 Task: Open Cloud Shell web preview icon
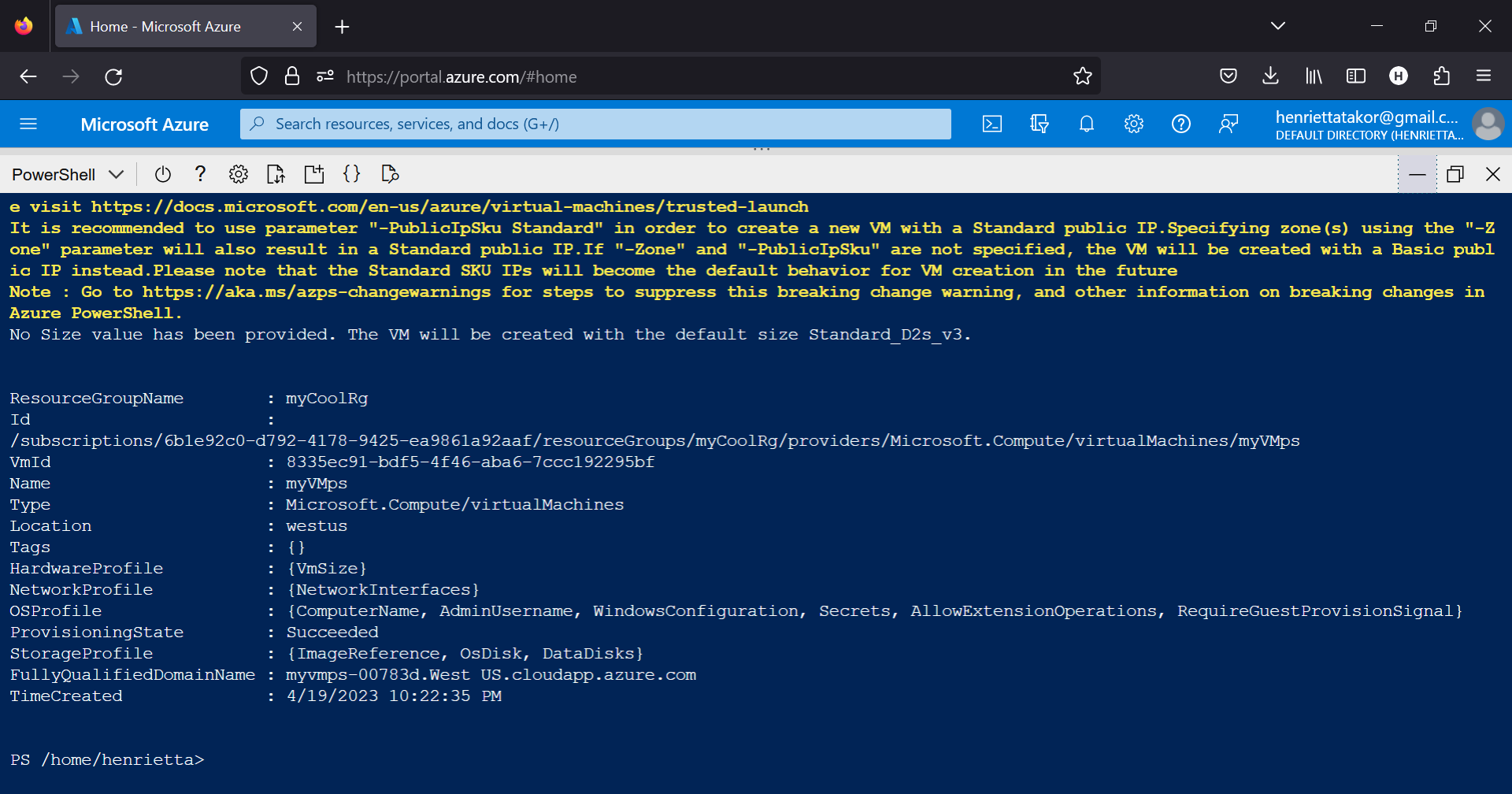(390, 174)
